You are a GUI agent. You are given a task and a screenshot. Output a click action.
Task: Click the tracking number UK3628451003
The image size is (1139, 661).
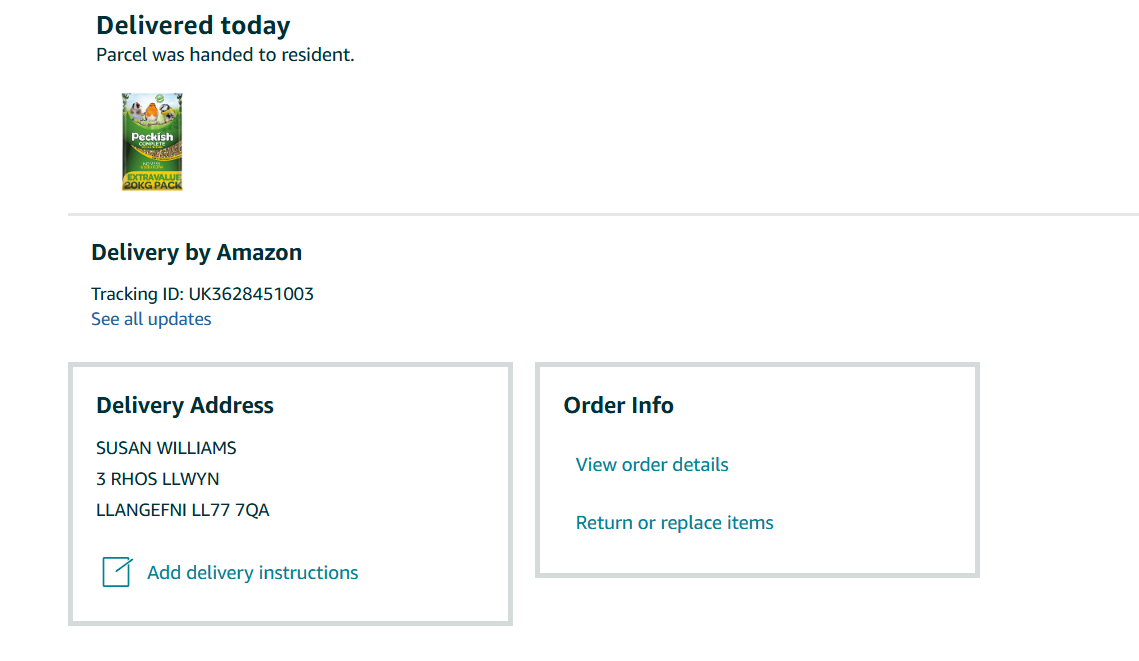pos(251,294)
